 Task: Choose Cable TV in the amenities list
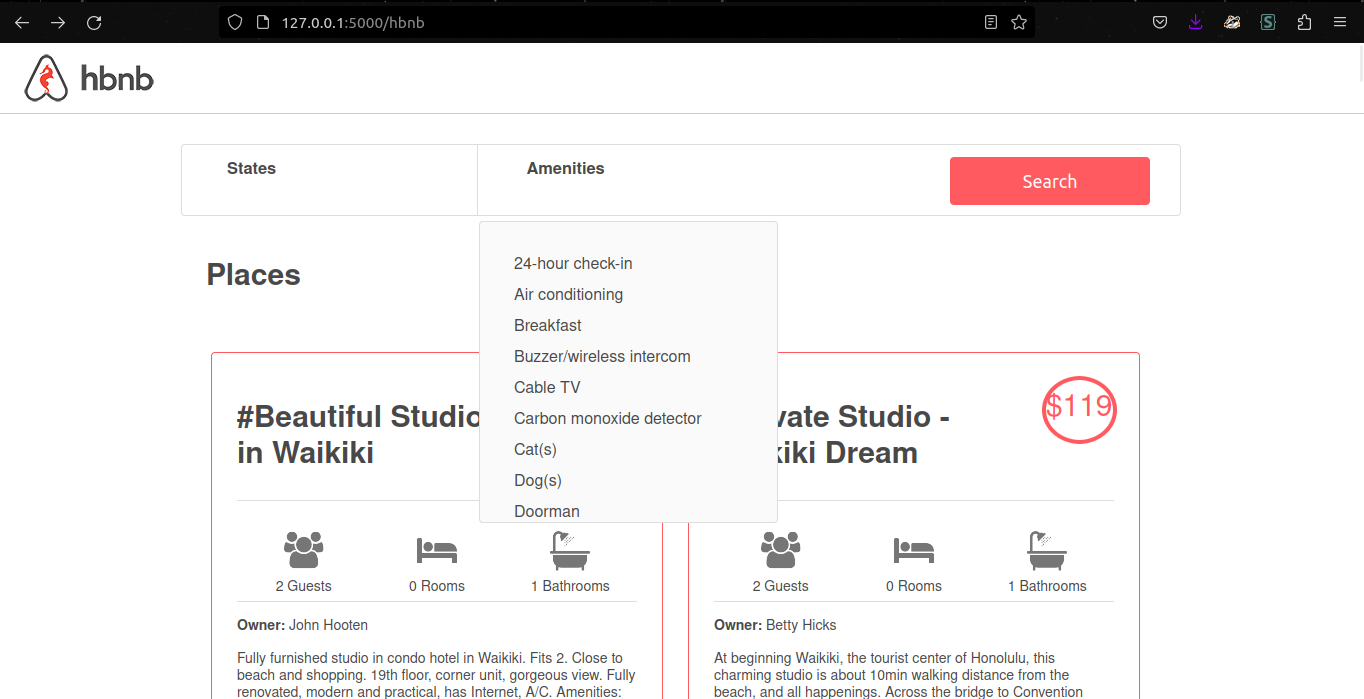coord(547,388)
